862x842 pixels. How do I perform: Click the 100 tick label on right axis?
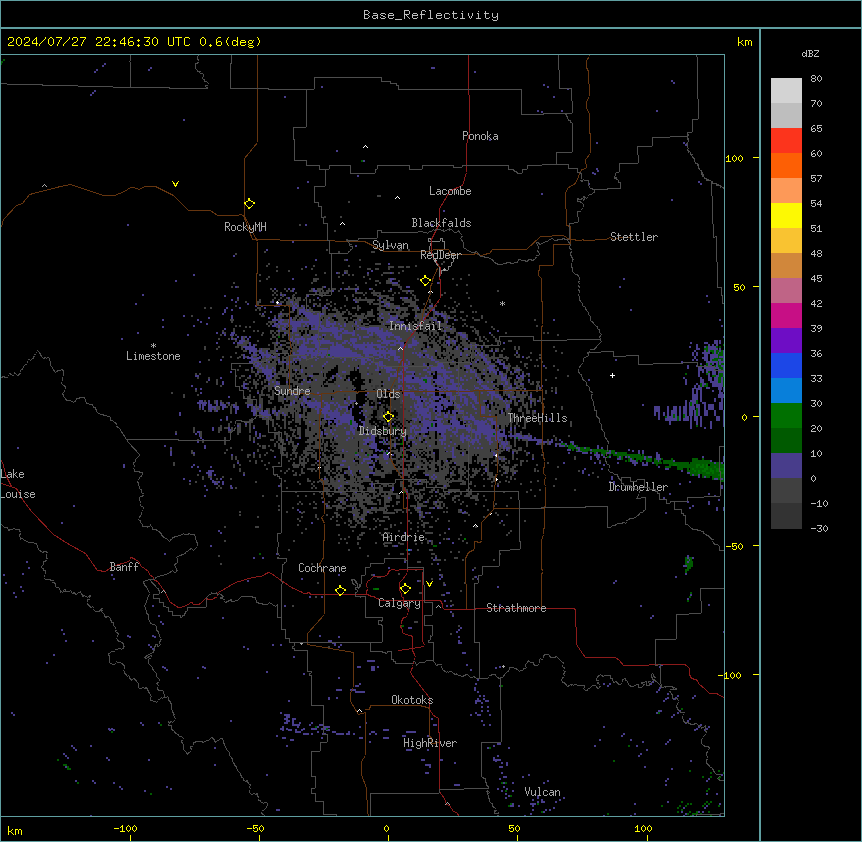coord(734,158)
